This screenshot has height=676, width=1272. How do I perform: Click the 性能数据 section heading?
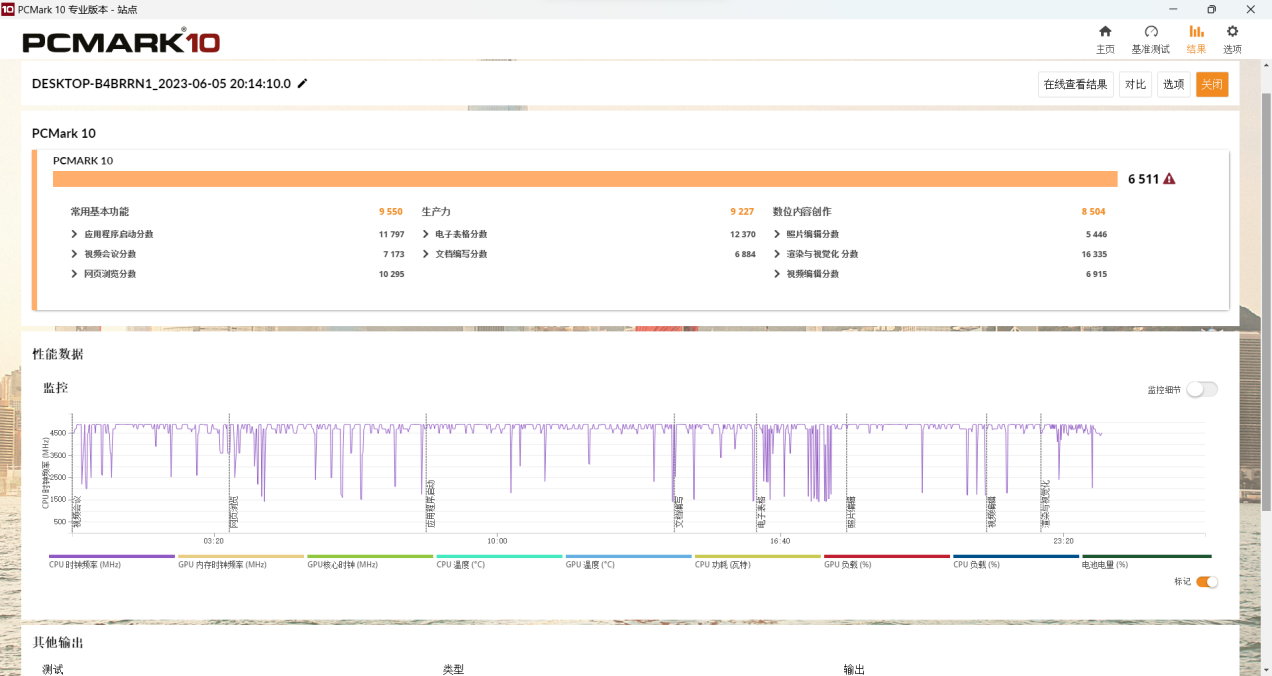point(58,354)
